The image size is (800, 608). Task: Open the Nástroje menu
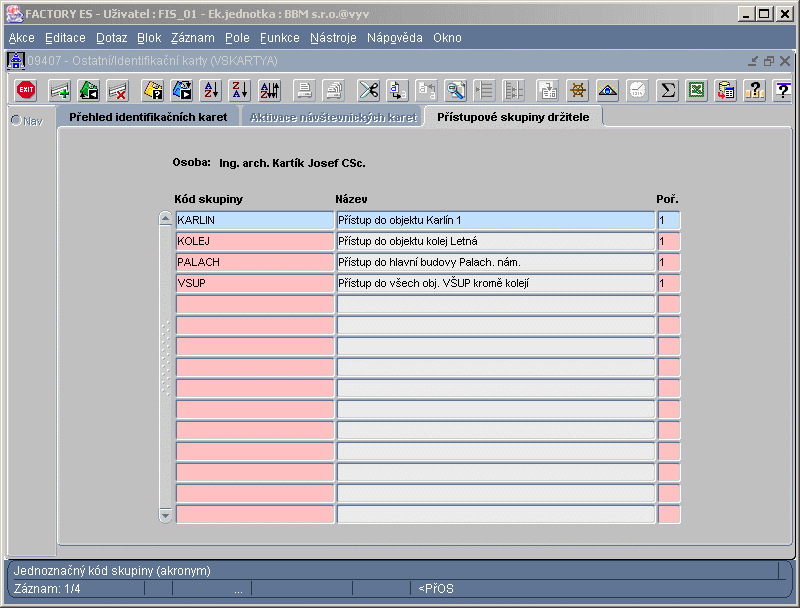tap(333, 38)
